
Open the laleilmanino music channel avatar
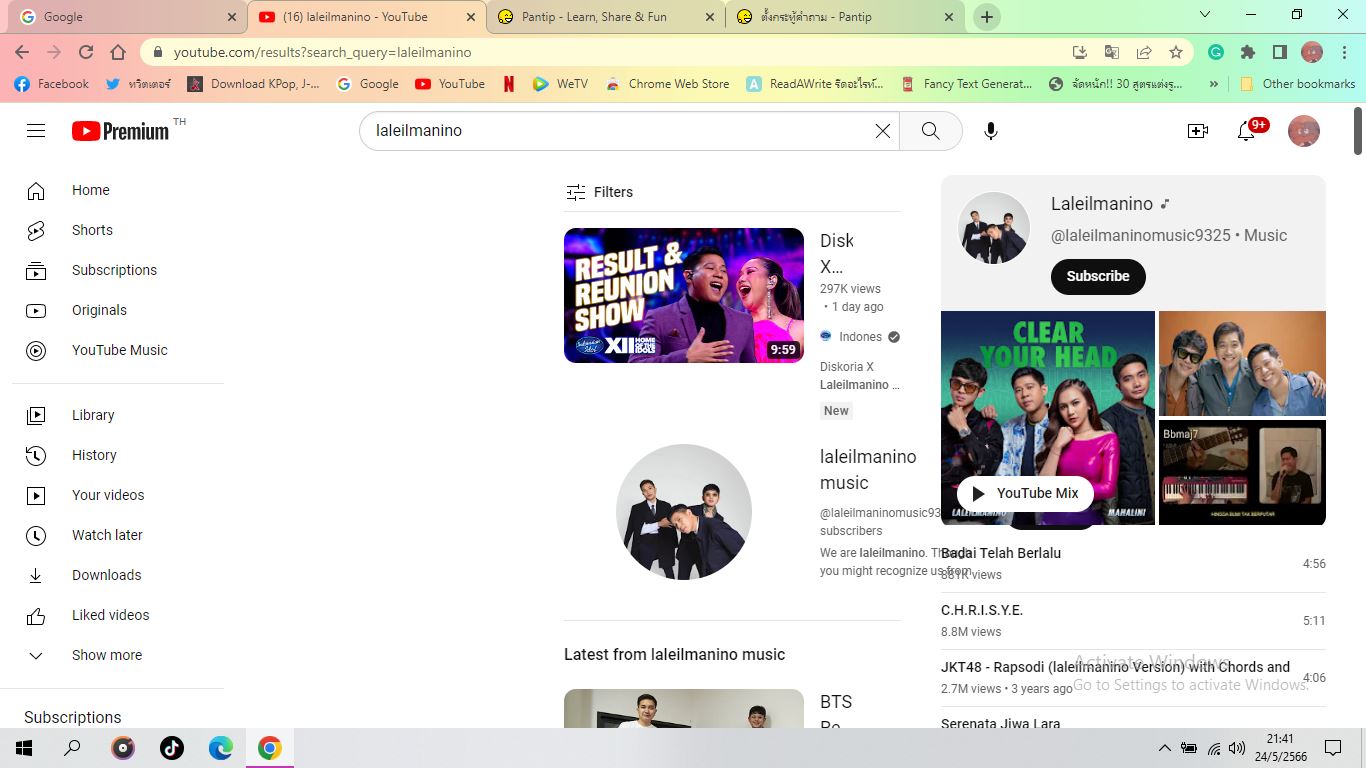(684, 512)
